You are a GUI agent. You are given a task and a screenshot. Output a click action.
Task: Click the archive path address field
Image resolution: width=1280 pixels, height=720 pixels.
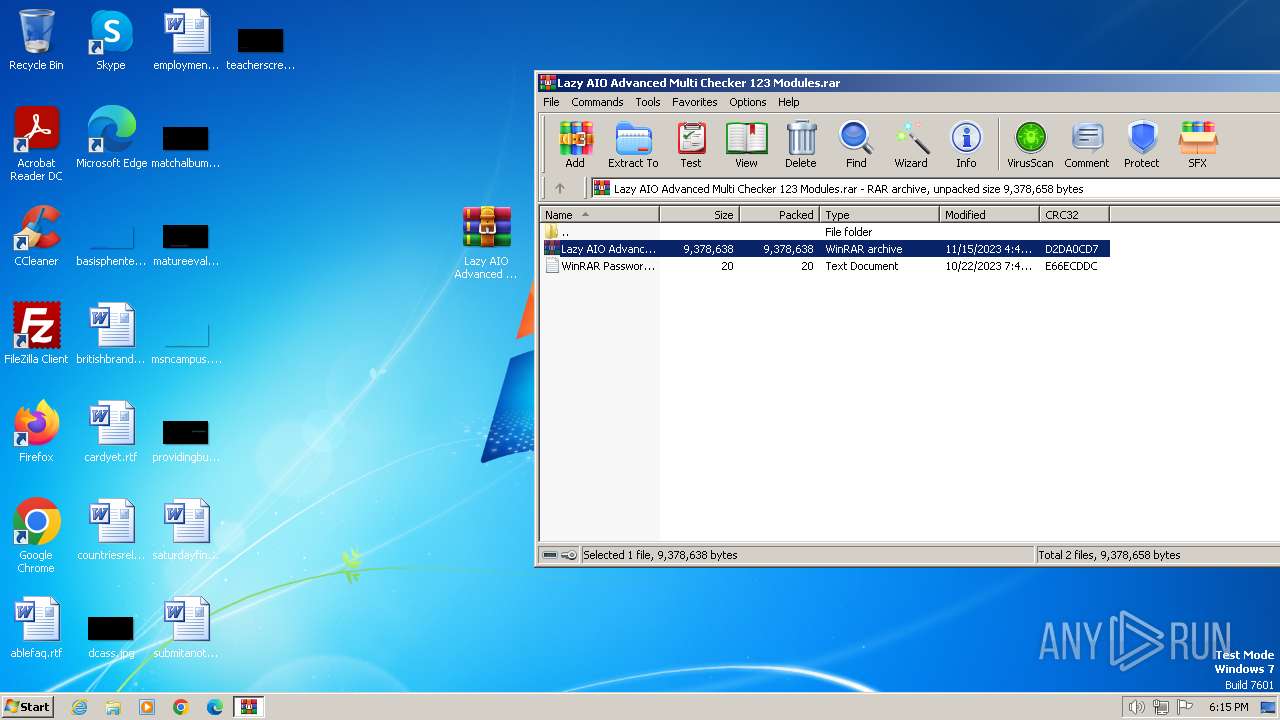pos(935,188)
